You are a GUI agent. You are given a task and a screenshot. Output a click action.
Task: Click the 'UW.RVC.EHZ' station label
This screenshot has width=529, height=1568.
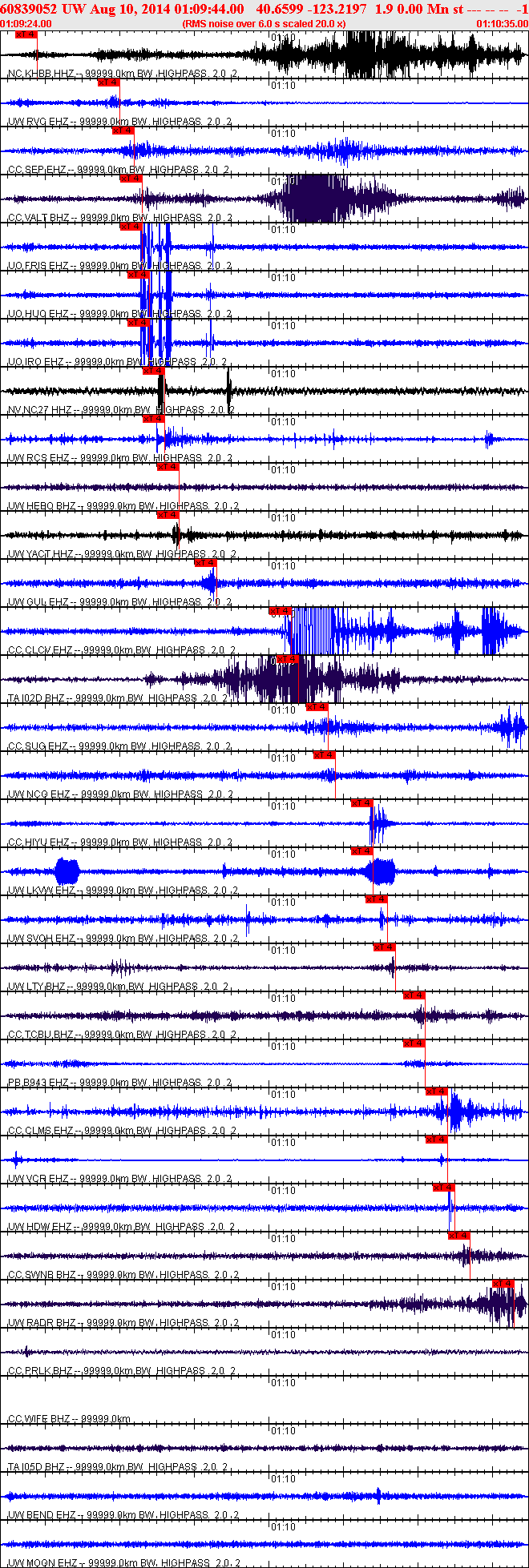pyautogui.click(x=38, y=122)
